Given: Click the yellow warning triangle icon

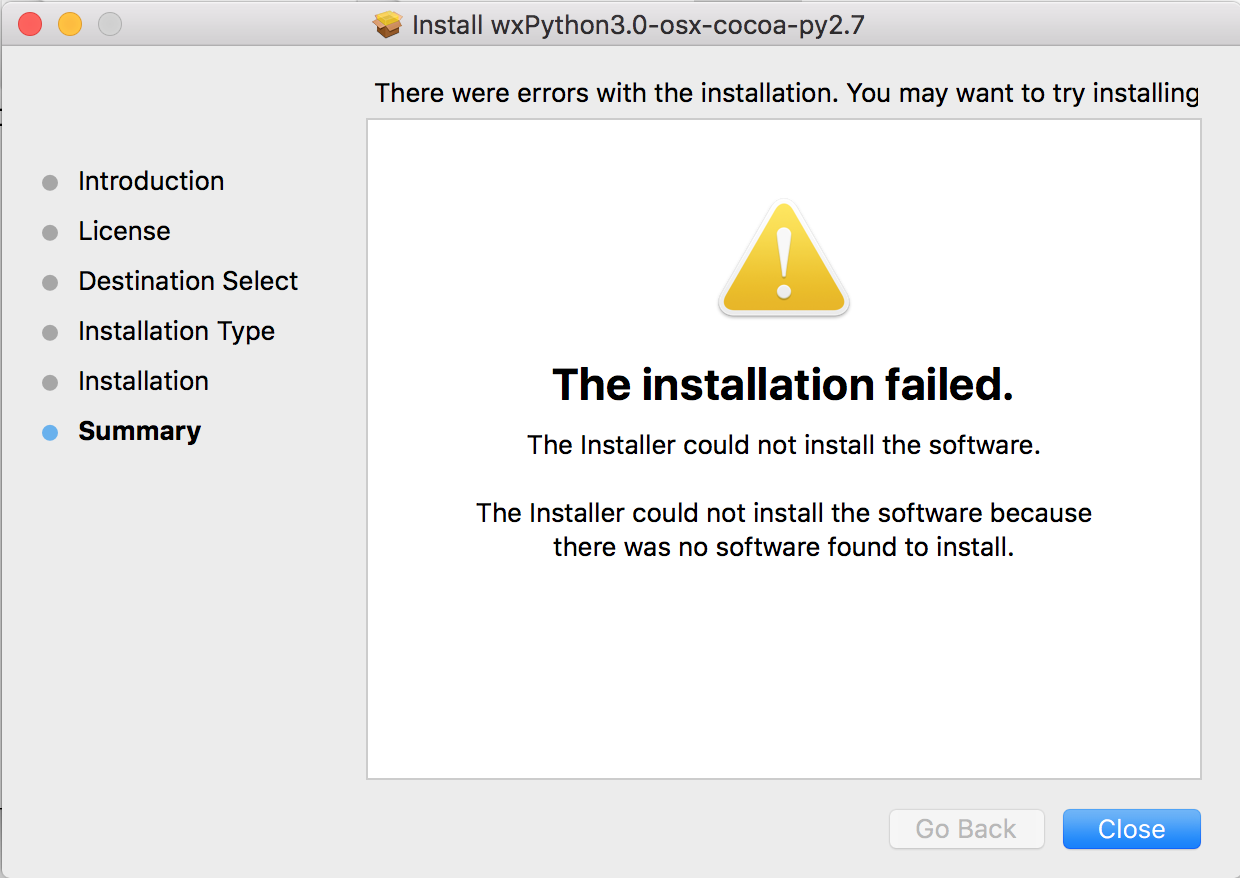Looking at the screenshot, I should 784,257.
